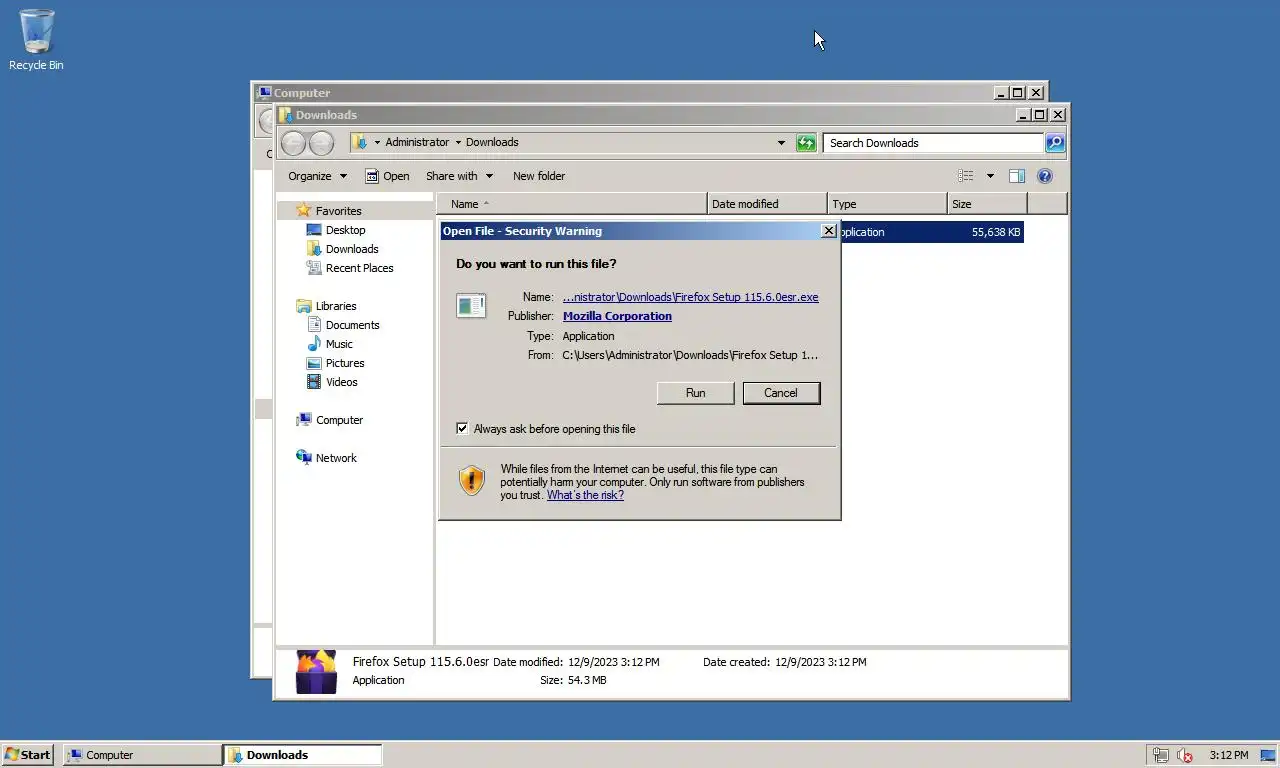Click the 3:12 PM clock in taskbar
The image size is (1280, 768).
1228,755
